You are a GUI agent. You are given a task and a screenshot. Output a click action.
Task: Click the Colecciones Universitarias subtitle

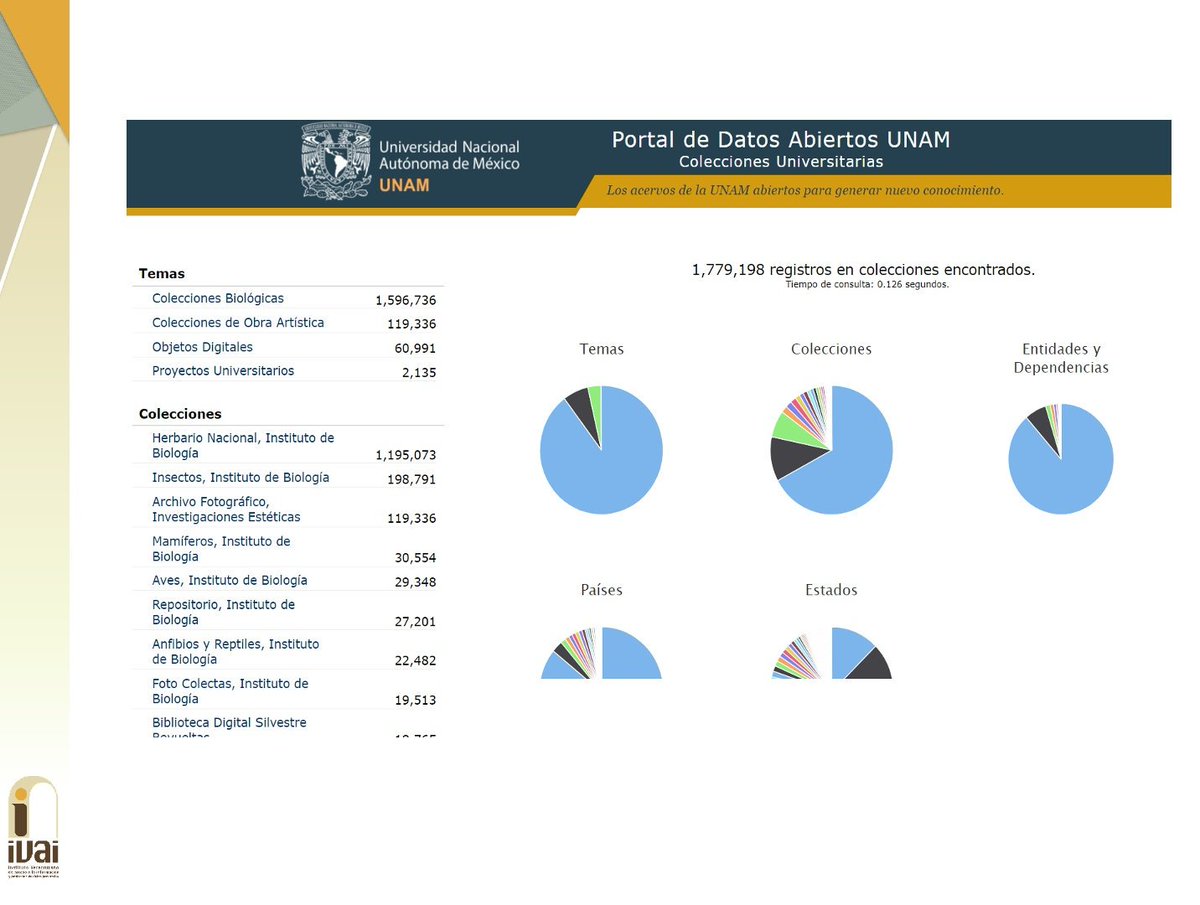point(781,161)
